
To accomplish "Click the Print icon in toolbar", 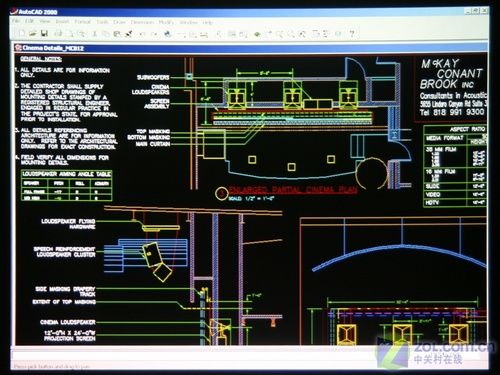I will 58,33.
